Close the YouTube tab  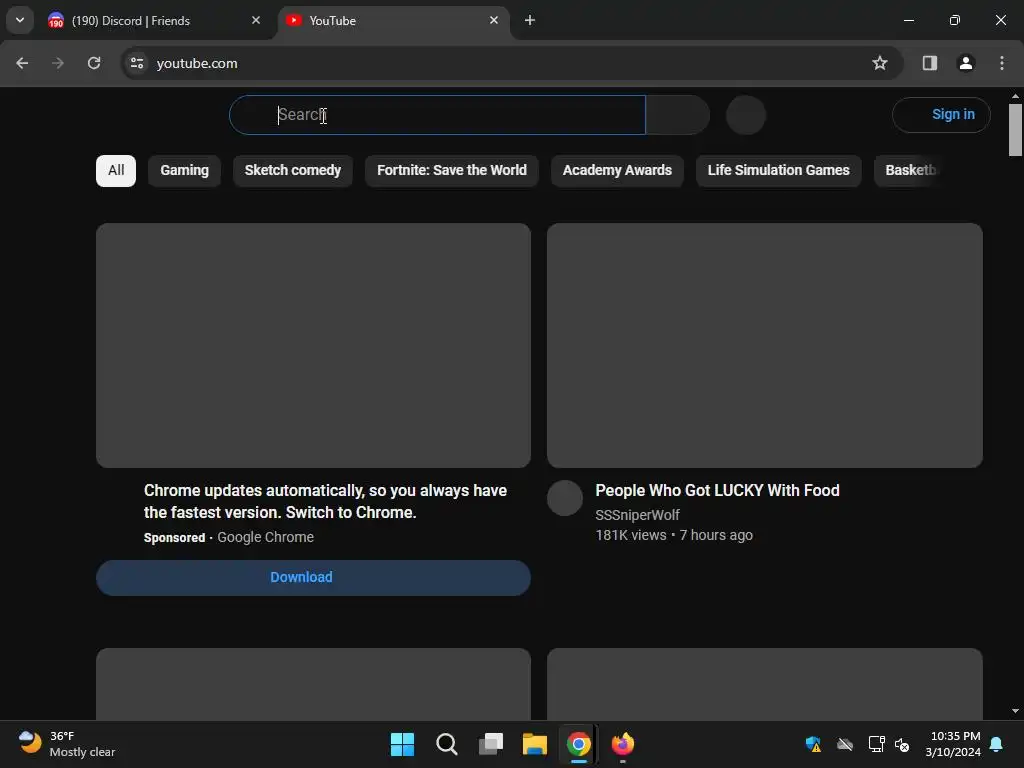click(494, 20)
